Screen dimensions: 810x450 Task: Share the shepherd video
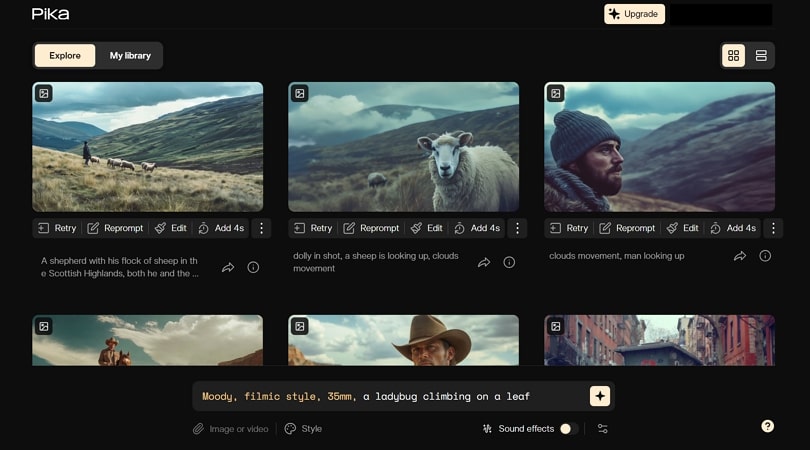pyautogui.click(x=228, y=267)
